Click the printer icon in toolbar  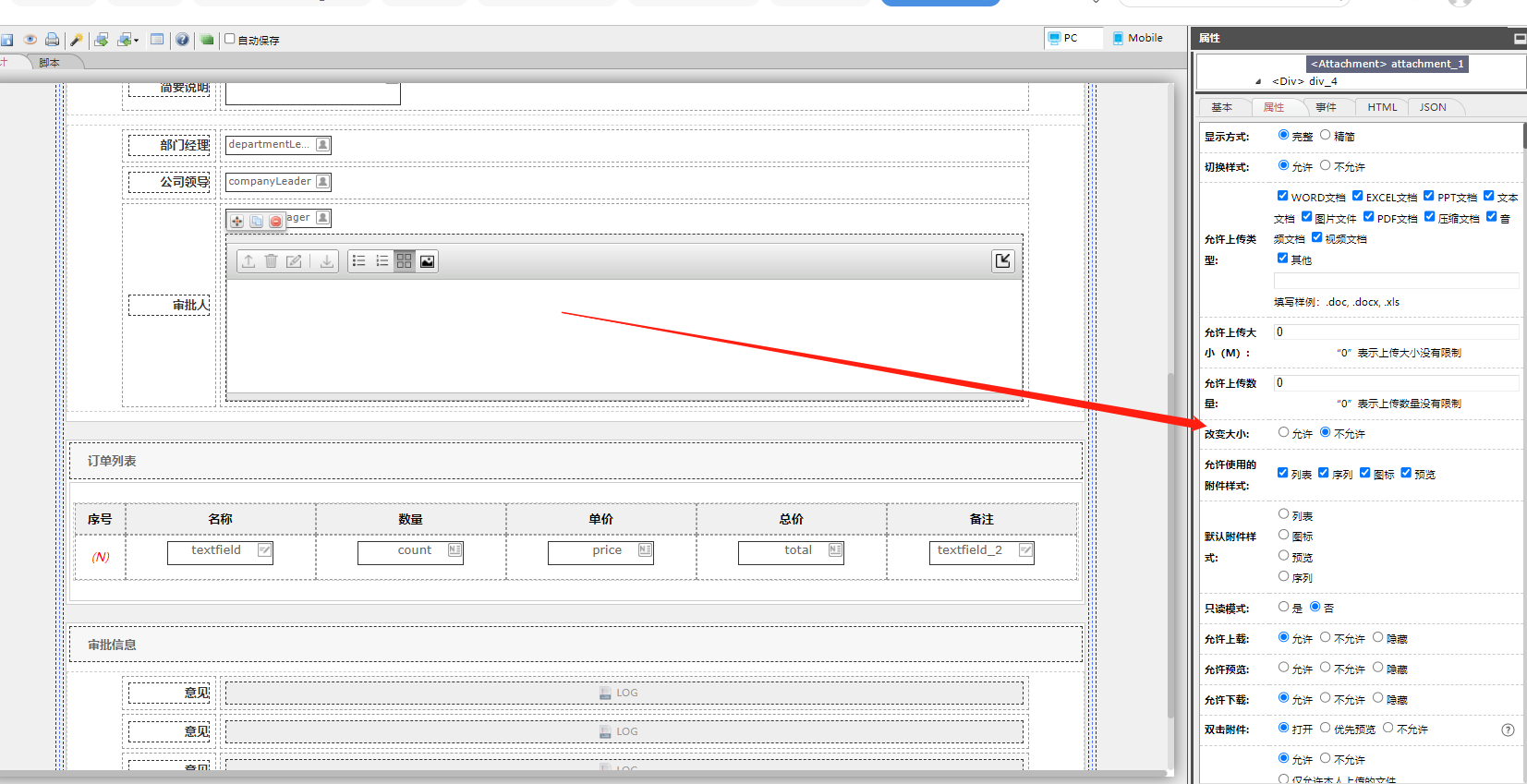point(52,40)
